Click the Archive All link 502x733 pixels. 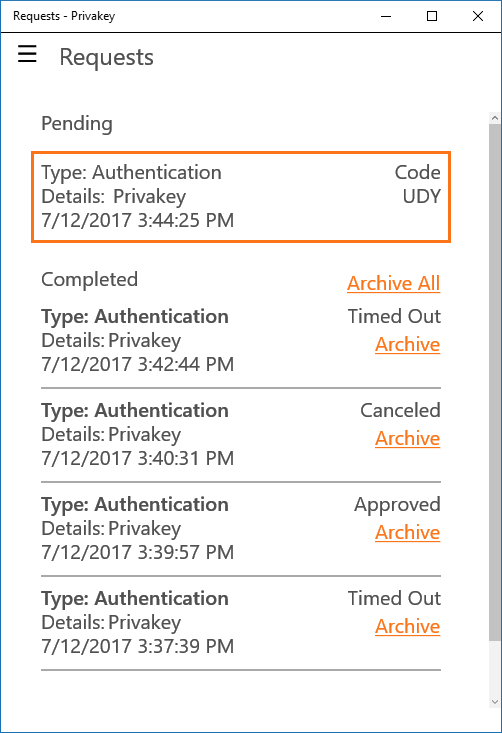point(394,283)
